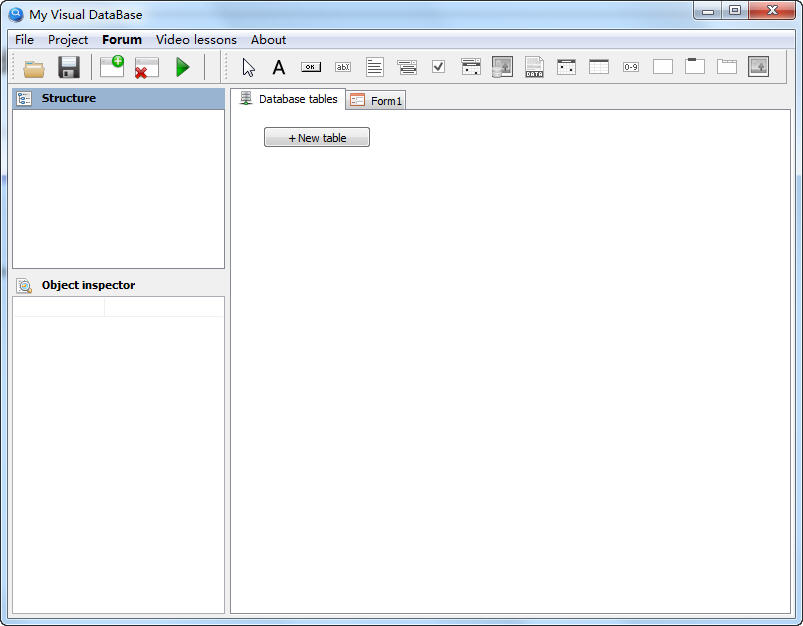
Task: Pick the Label component (letter A)
Action: click(279, 67)
